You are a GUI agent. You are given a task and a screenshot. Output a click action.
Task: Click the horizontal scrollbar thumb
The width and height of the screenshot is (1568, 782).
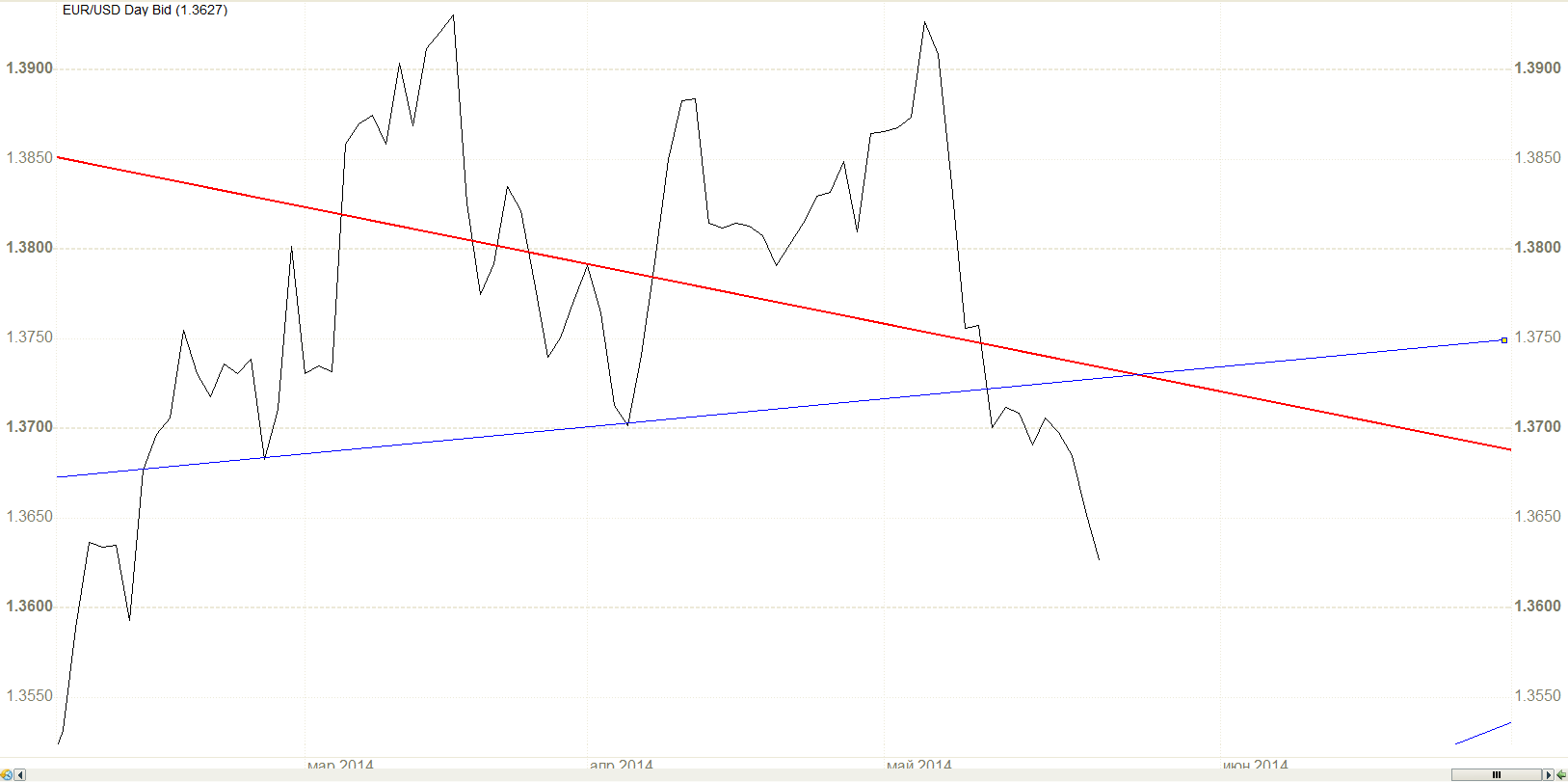point(1497,775)
